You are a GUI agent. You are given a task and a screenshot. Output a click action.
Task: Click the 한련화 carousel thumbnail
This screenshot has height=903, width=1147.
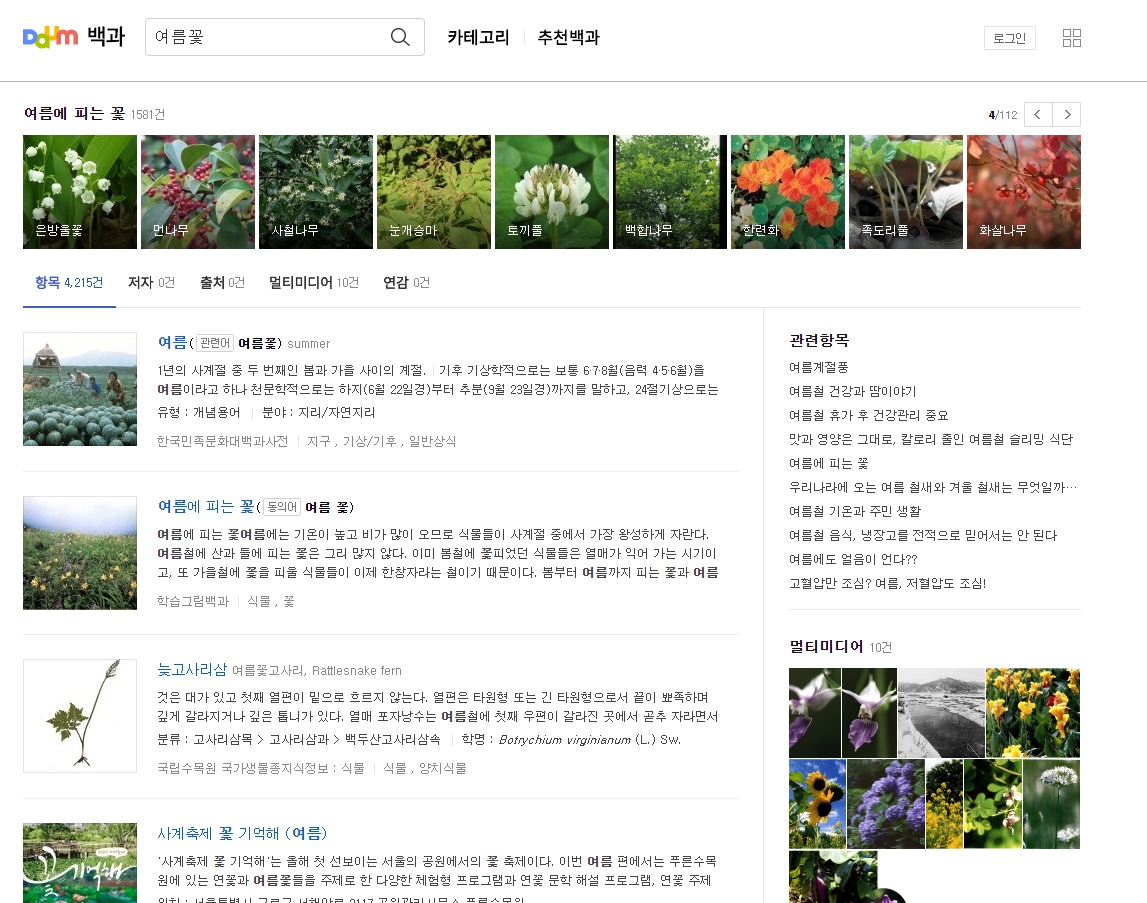[x=788, y=191]
